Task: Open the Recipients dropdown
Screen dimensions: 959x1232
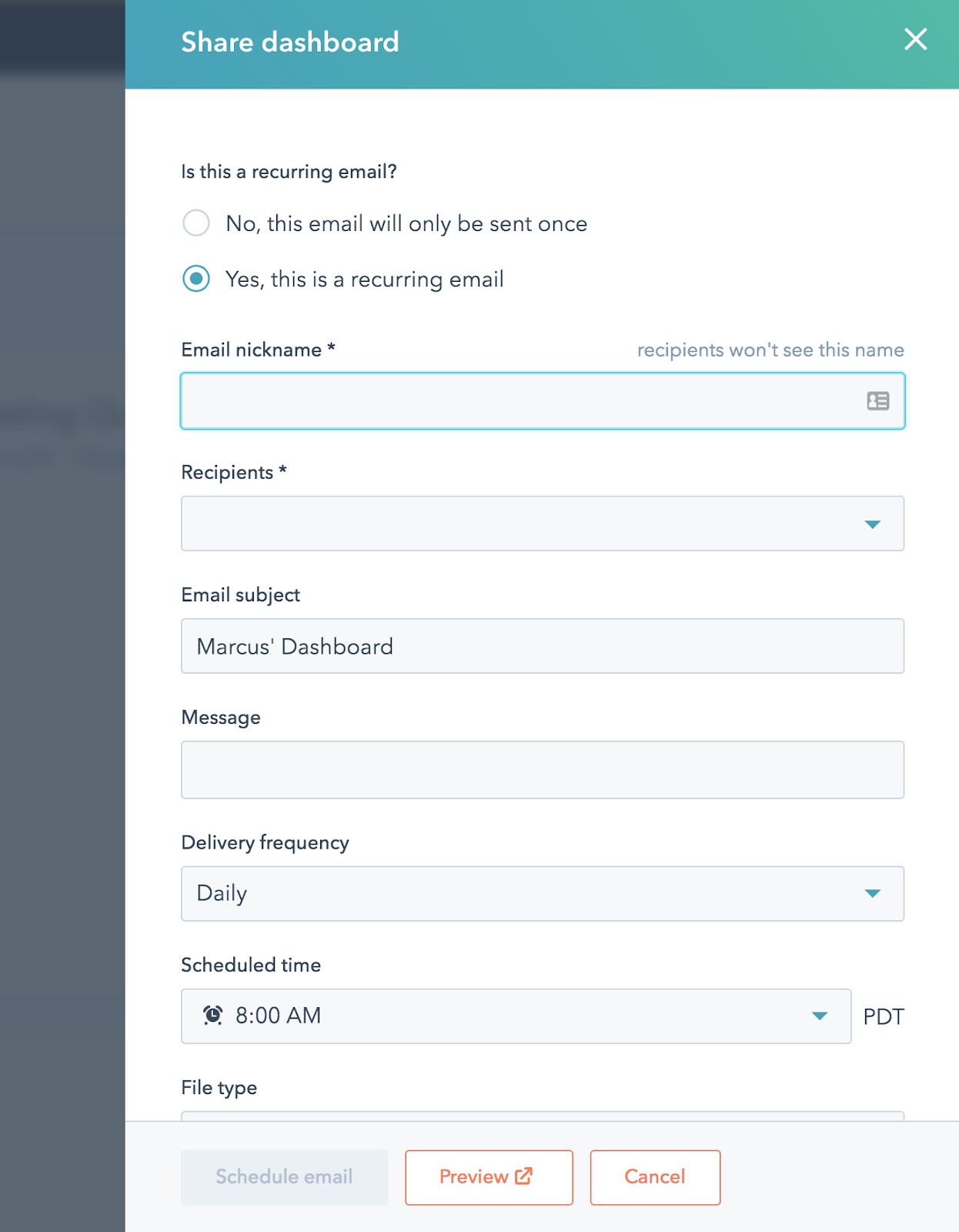Action: click(x=872, y=524)
